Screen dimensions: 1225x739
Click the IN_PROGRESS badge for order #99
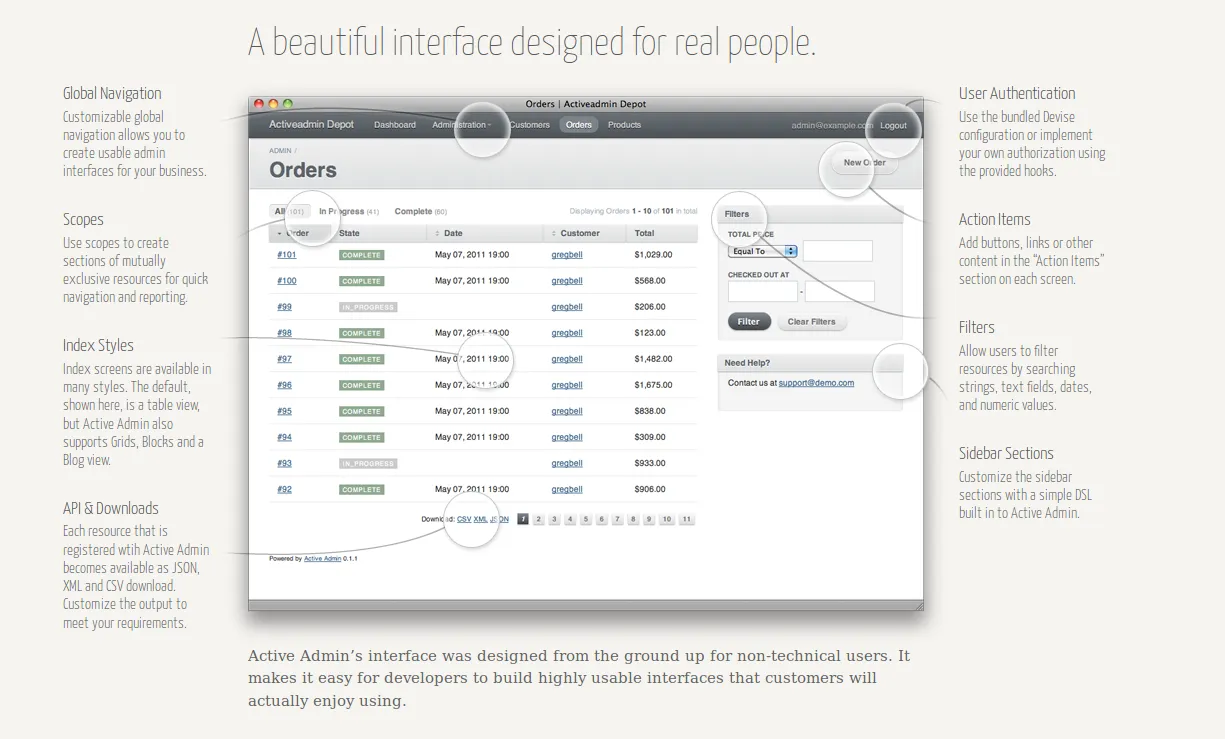point(368,307)
